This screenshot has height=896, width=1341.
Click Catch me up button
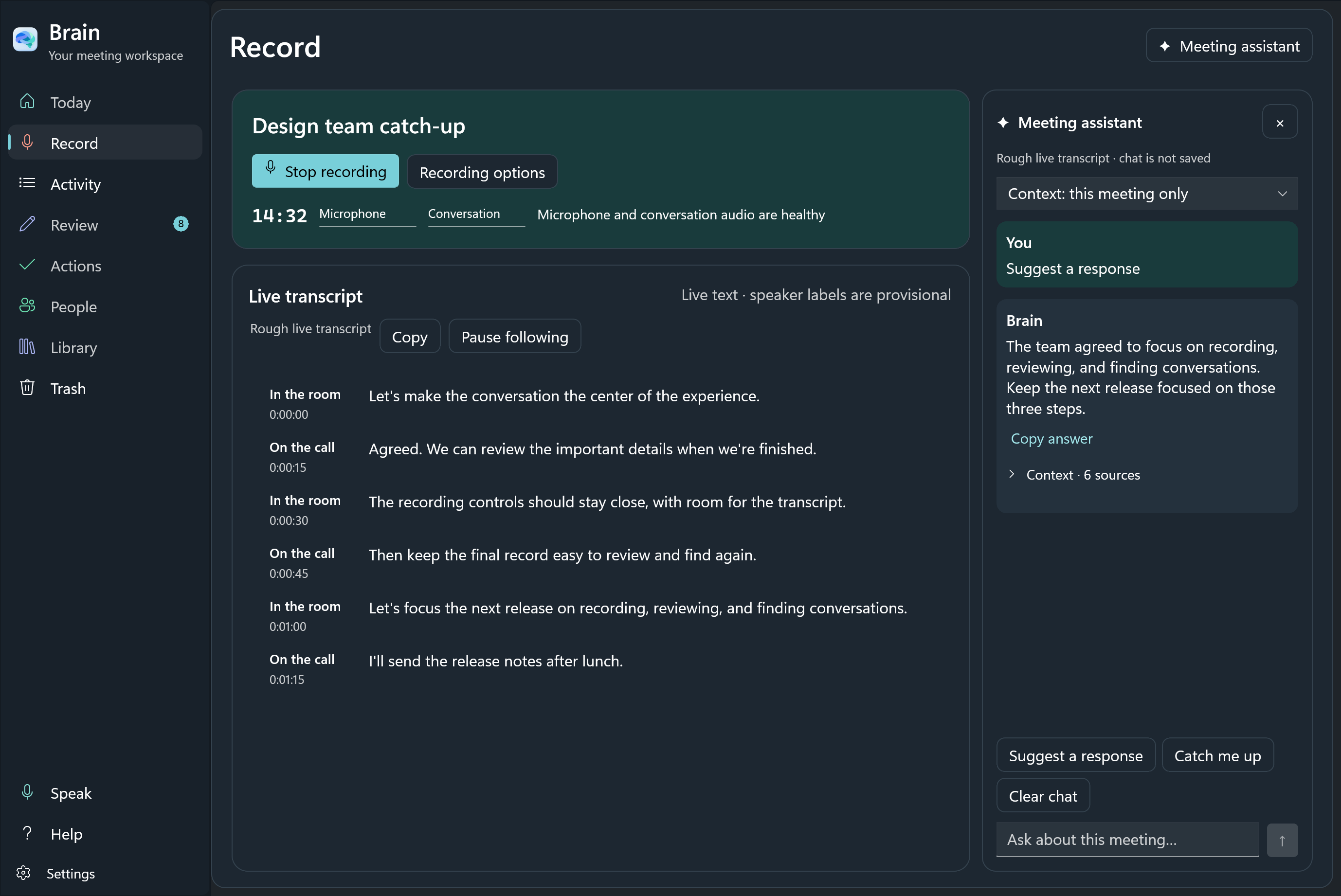(x=1217, y=755)
